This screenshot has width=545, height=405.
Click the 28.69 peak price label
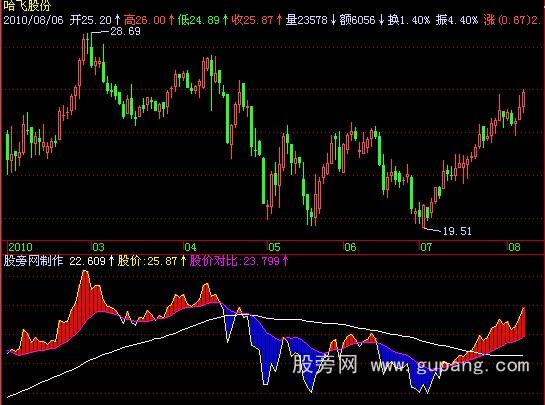(x=125, y=31)
